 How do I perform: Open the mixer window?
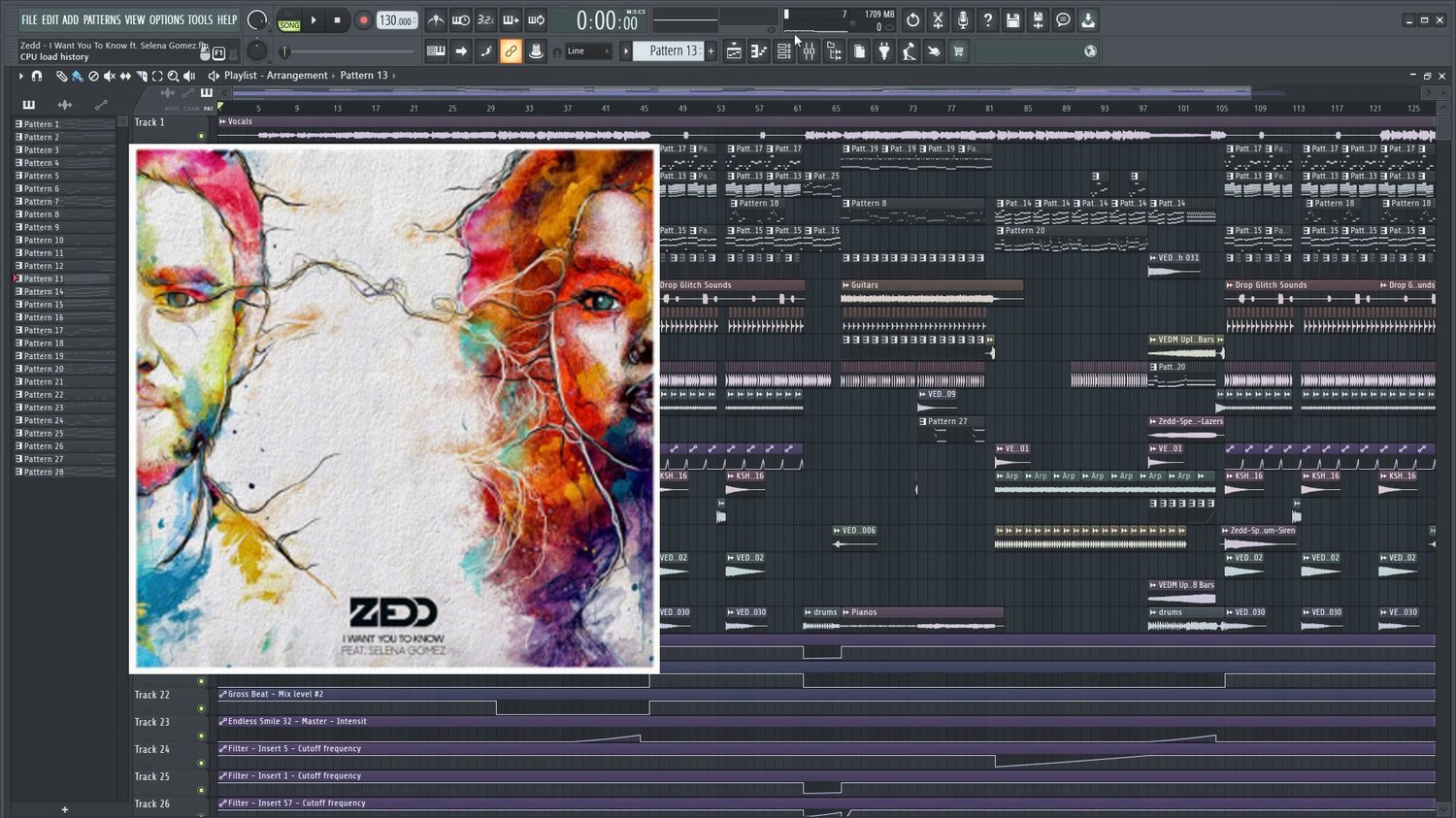[809, 51]
